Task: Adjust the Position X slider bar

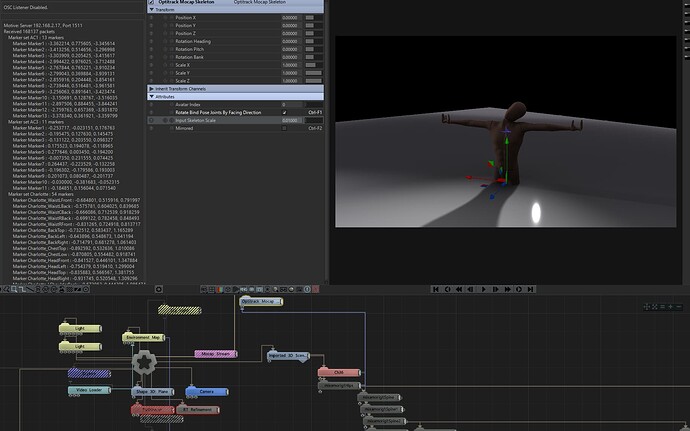Action: (x=314, y=18)
